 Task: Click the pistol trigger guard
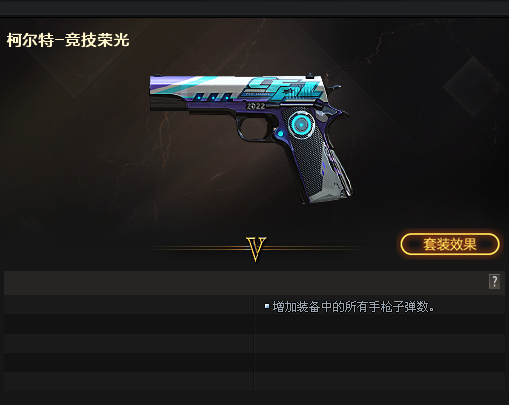coord(254,128)
